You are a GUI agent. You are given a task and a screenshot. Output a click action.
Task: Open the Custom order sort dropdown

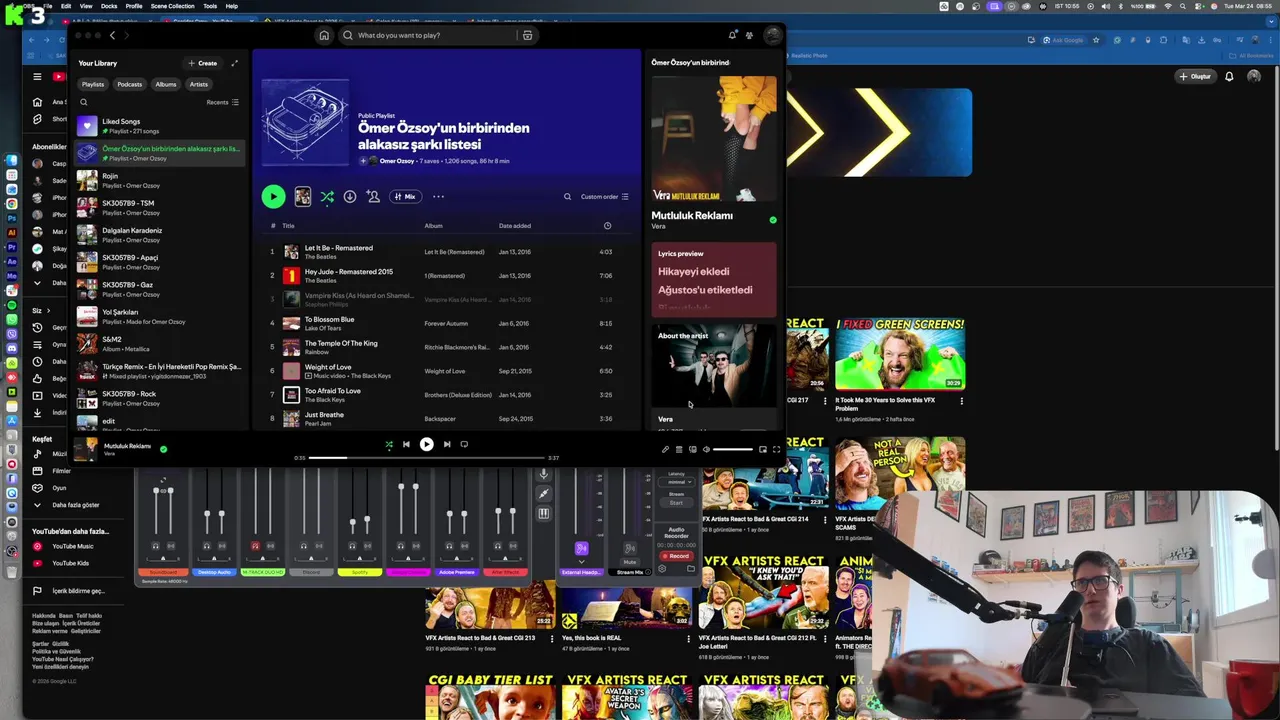(x=605, y=197)
